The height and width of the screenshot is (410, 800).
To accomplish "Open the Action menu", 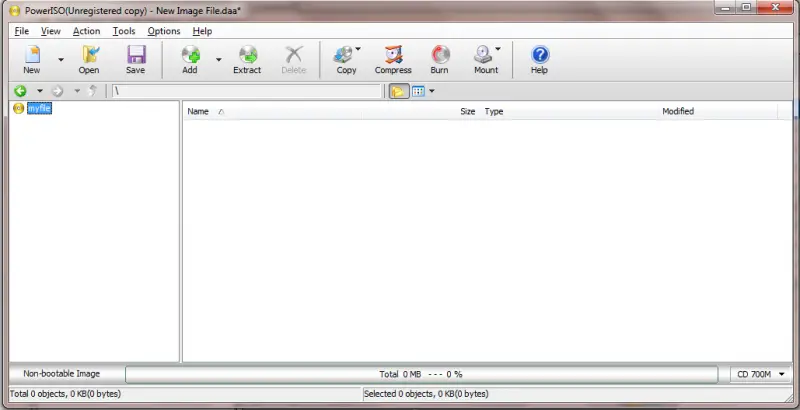I will tap(86, 31).
